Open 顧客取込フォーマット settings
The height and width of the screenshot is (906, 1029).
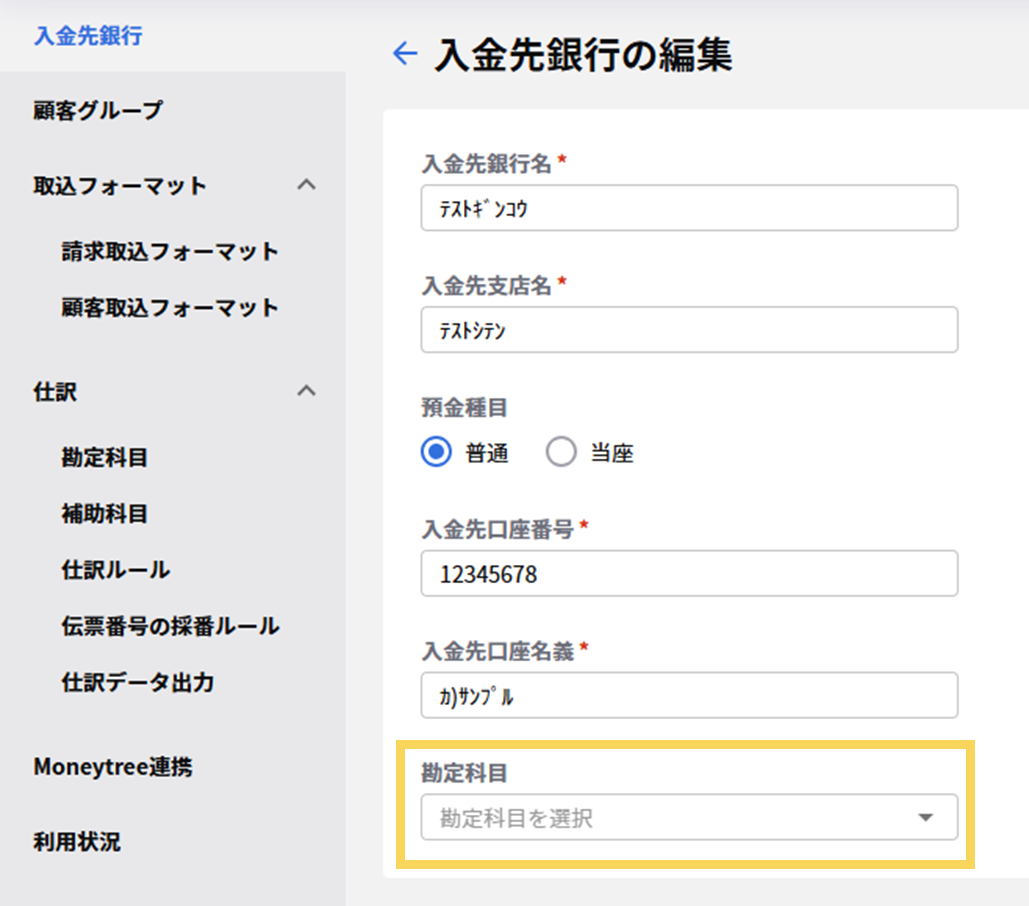click(x=169, y=307)
